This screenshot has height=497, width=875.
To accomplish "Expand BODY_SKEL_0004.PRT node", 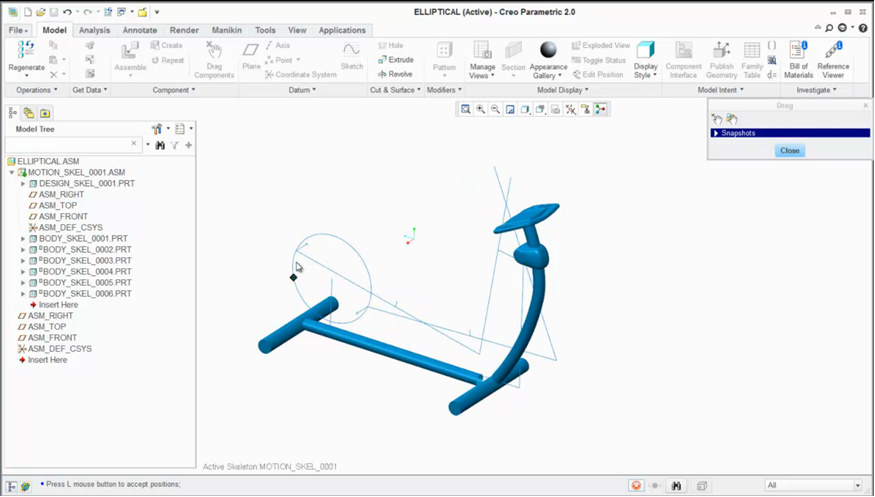I will [x=23, y=272].
